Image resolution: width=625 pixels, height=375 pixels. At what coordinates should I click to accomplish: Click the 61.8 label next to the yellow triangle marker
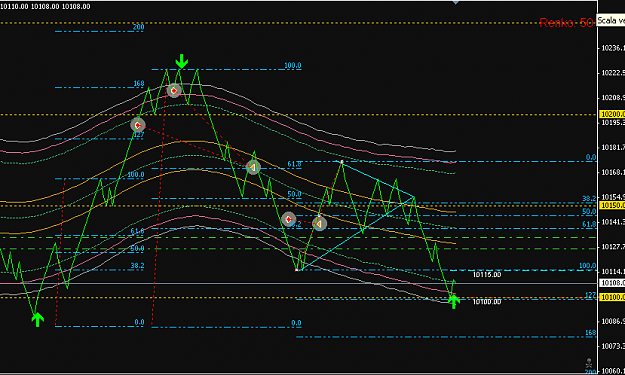pos(294,164)
